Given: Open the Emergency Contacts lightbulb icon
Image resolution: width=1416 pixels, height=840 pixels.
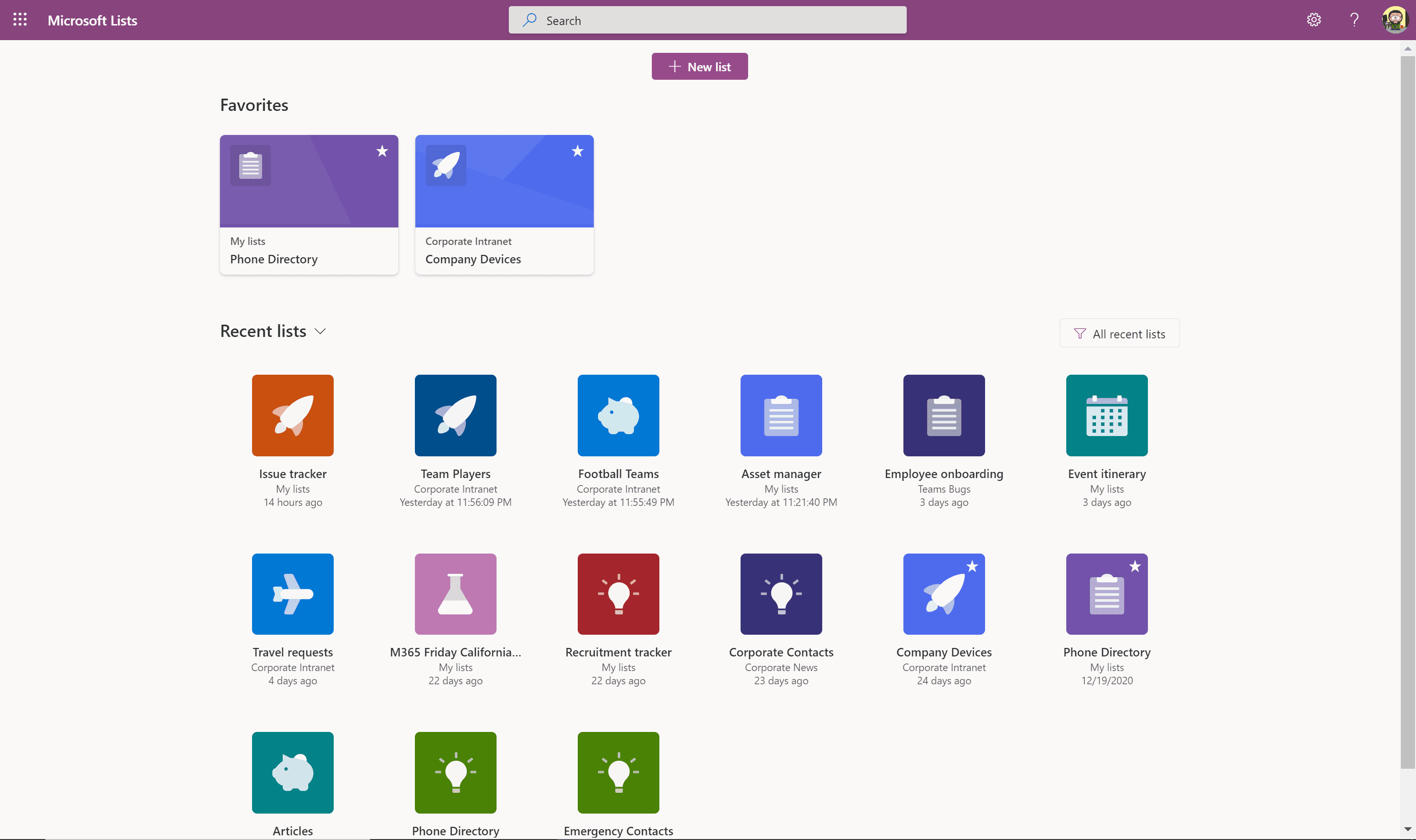Looking at the screenshot, I should pos(618,773).
